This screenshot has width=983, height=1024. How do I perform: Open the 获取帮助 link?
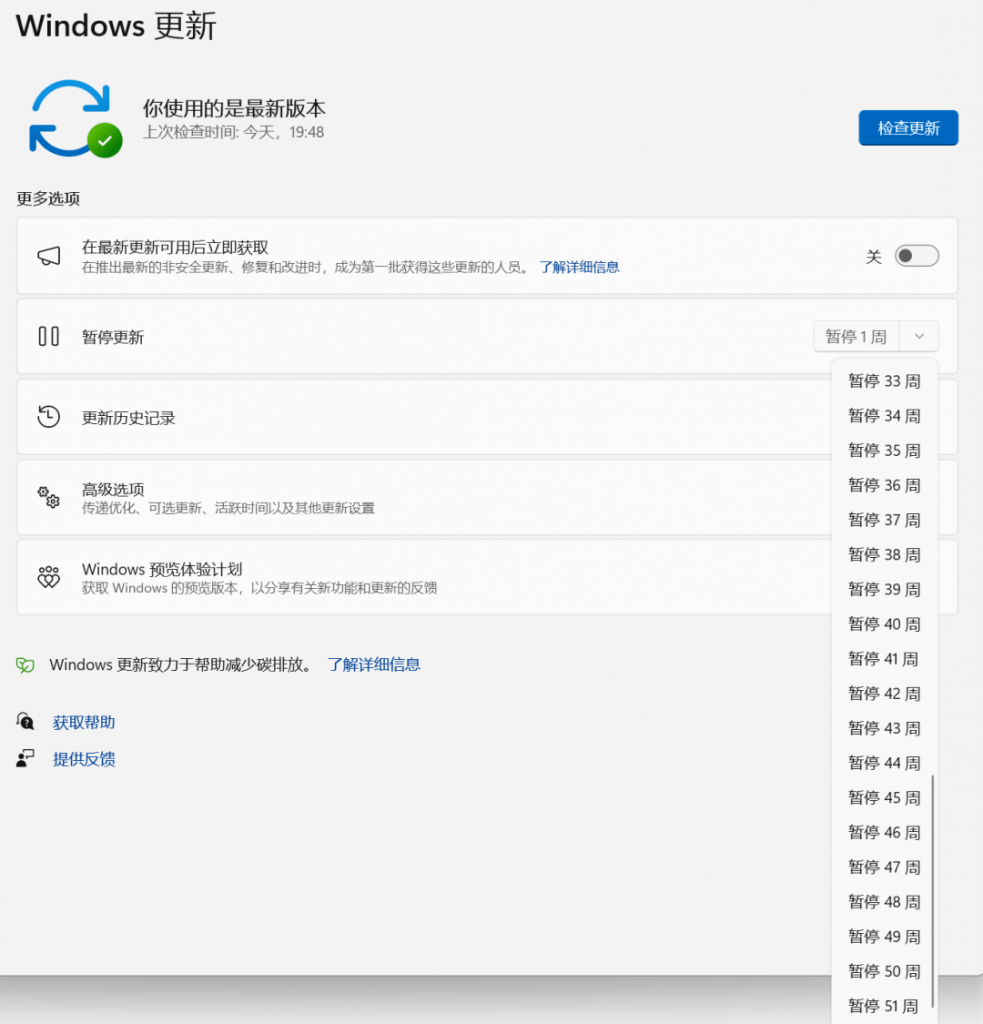point(84,722)
